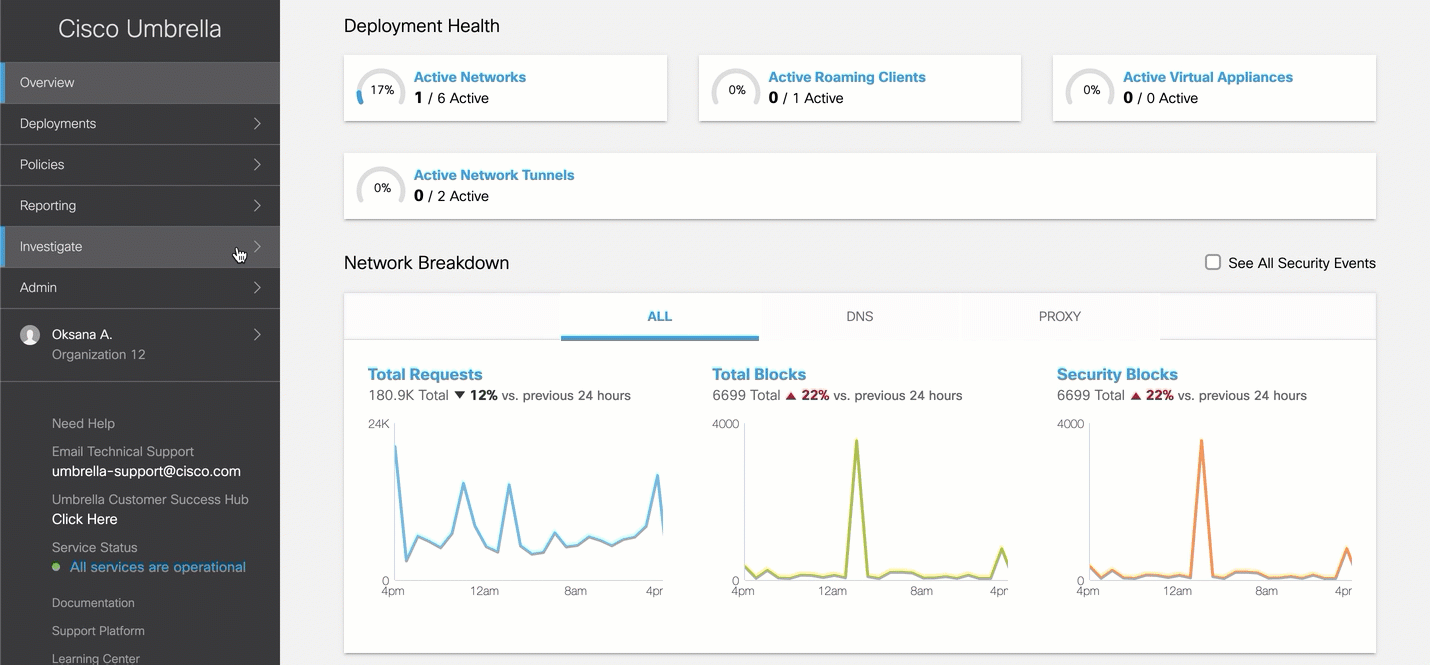Switch to the DNS tab
This screenshot has width=1430, height=665.
coord(860,317)
